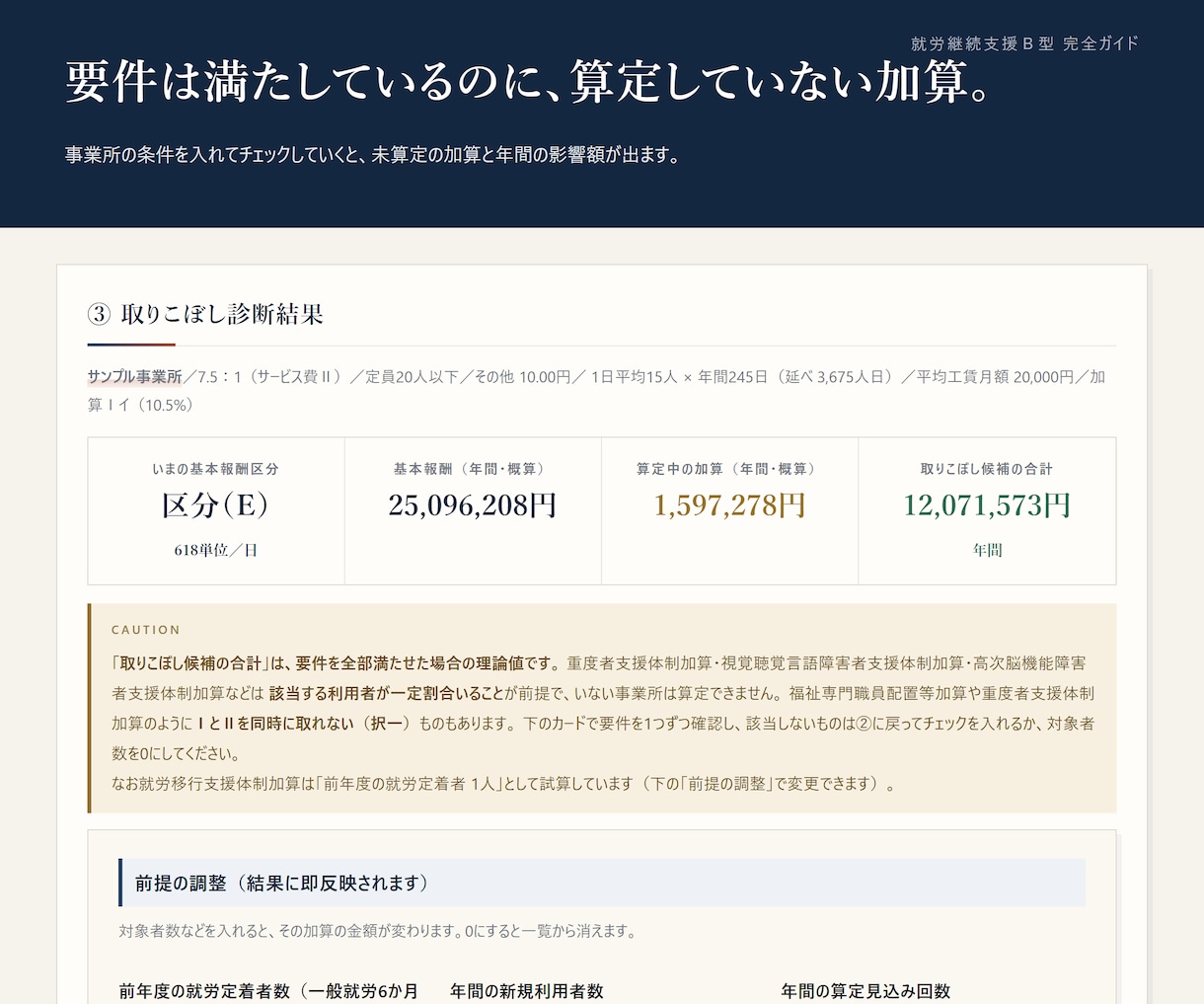Click the 基本報酬(年間・概算) label
Image resolution: width=1204 pixels, height=1004 pixels.
(473, 469)
